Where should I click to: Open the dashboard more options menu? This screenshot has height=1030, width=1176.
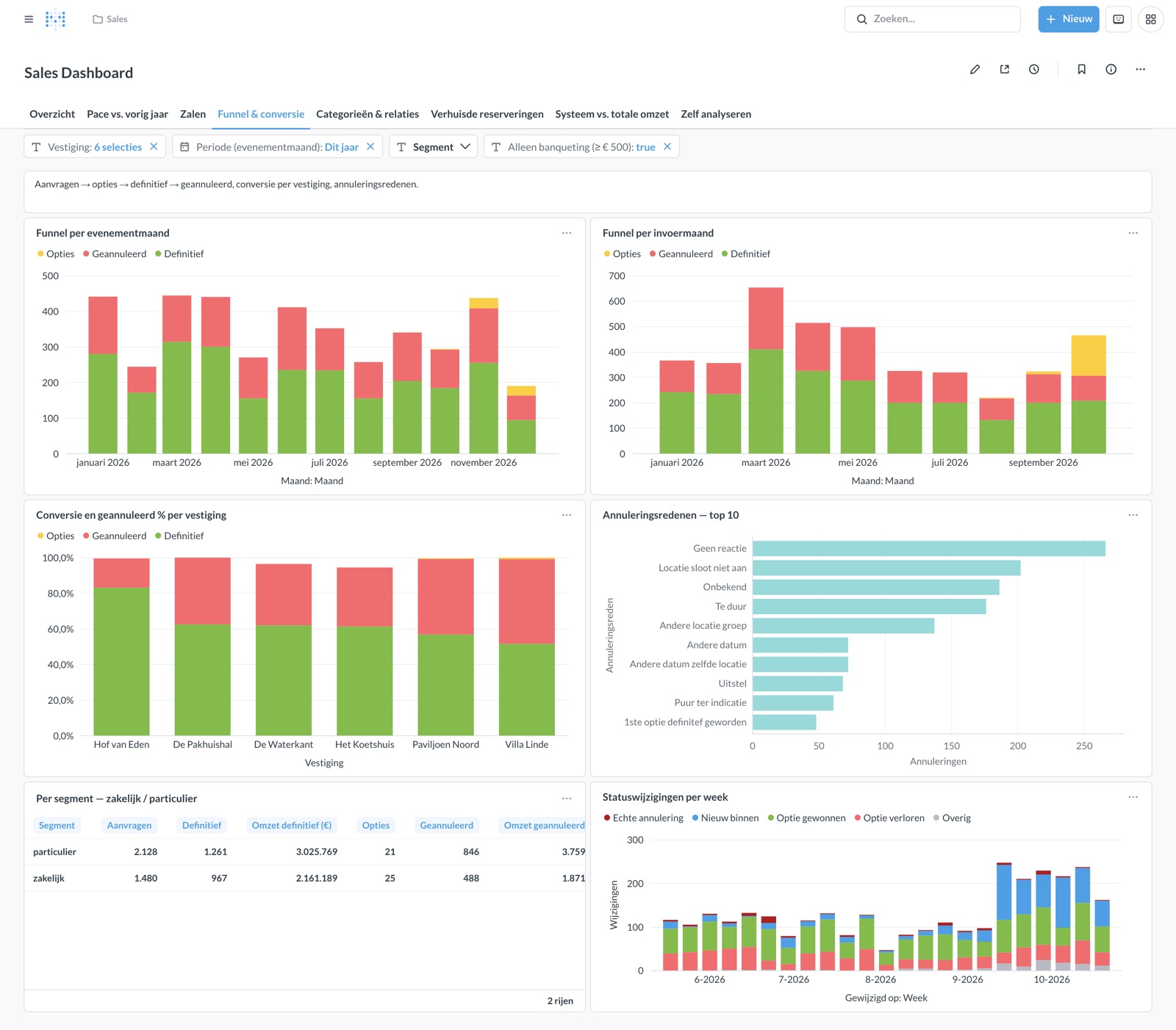pos(1140,69)
